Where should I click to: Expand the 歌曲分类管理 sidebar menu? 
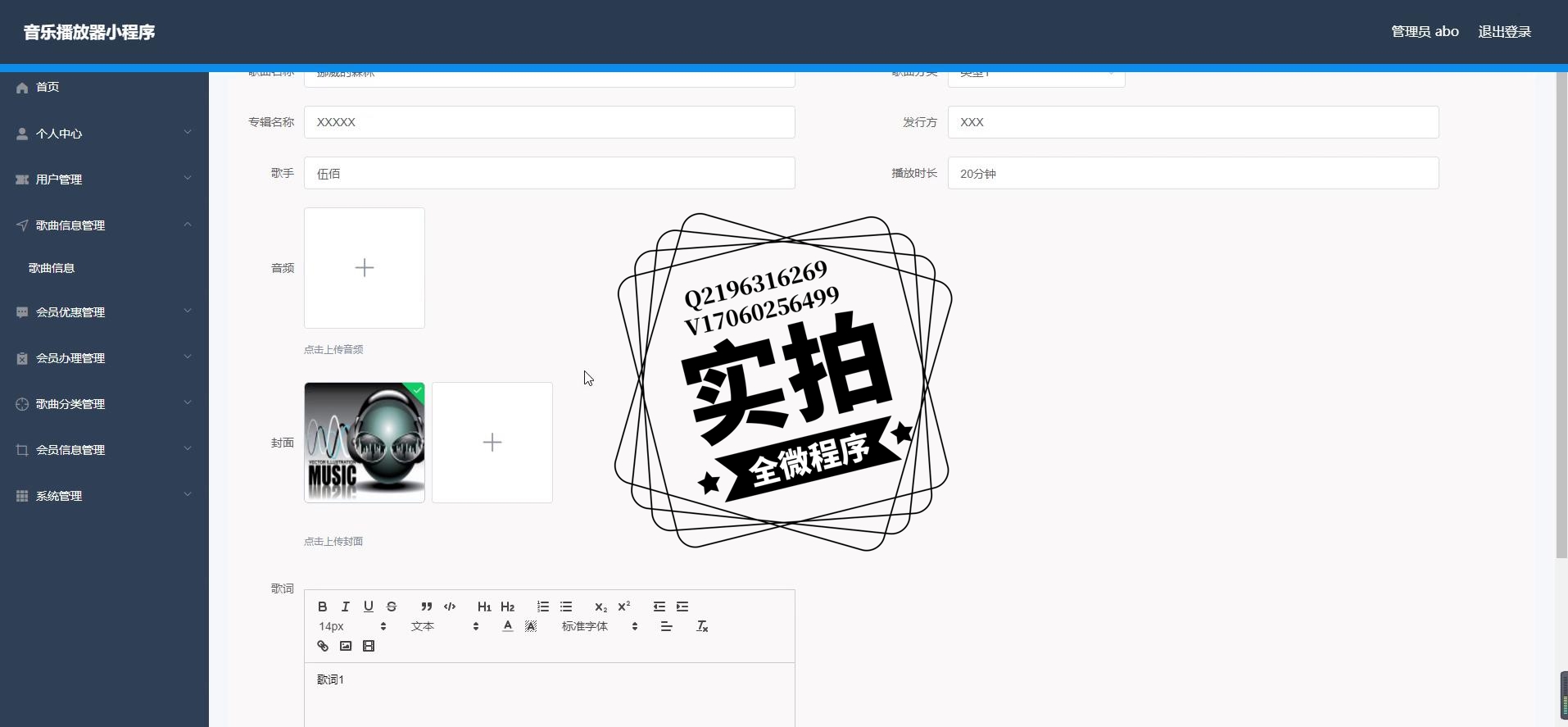point(104,403)
